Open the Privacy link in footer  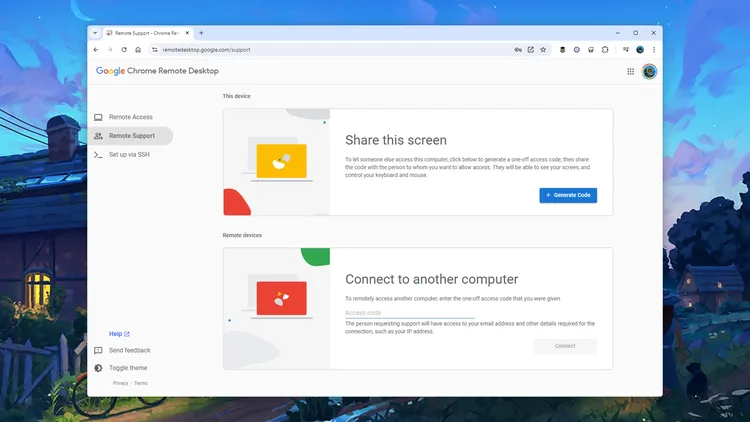120,383
